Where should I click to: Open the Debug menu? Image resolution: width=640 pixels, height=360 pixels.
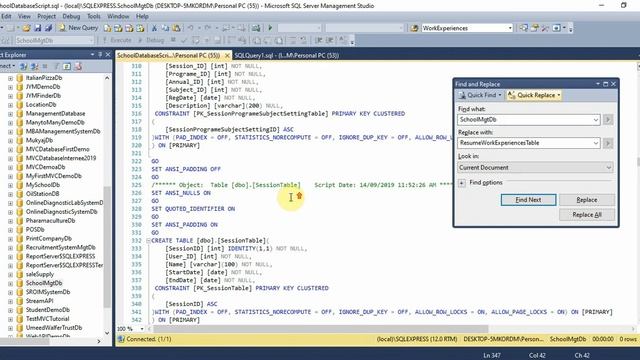click(71, 16)
